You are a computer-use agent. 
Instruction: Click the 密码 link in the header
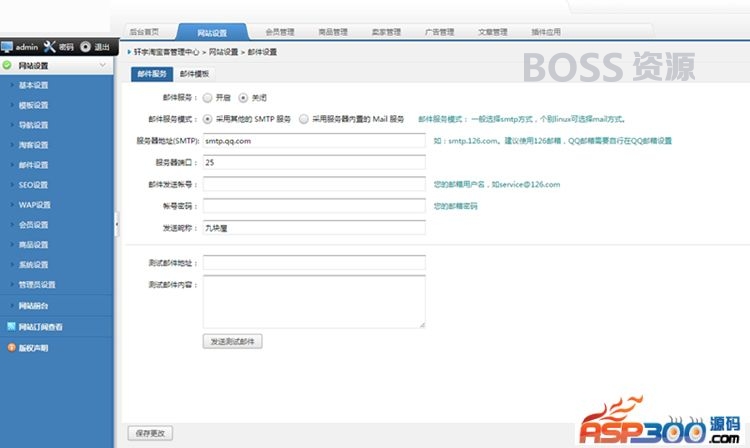[x=66, y=47]
